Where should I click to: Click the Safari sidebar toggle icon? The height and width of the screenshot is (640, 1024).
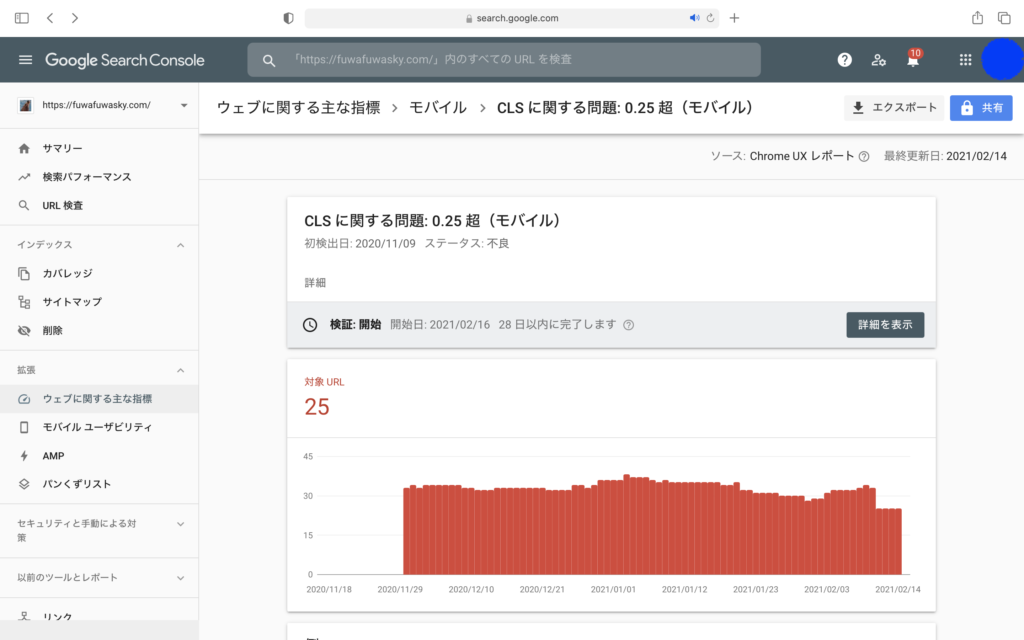pos(22,18)
